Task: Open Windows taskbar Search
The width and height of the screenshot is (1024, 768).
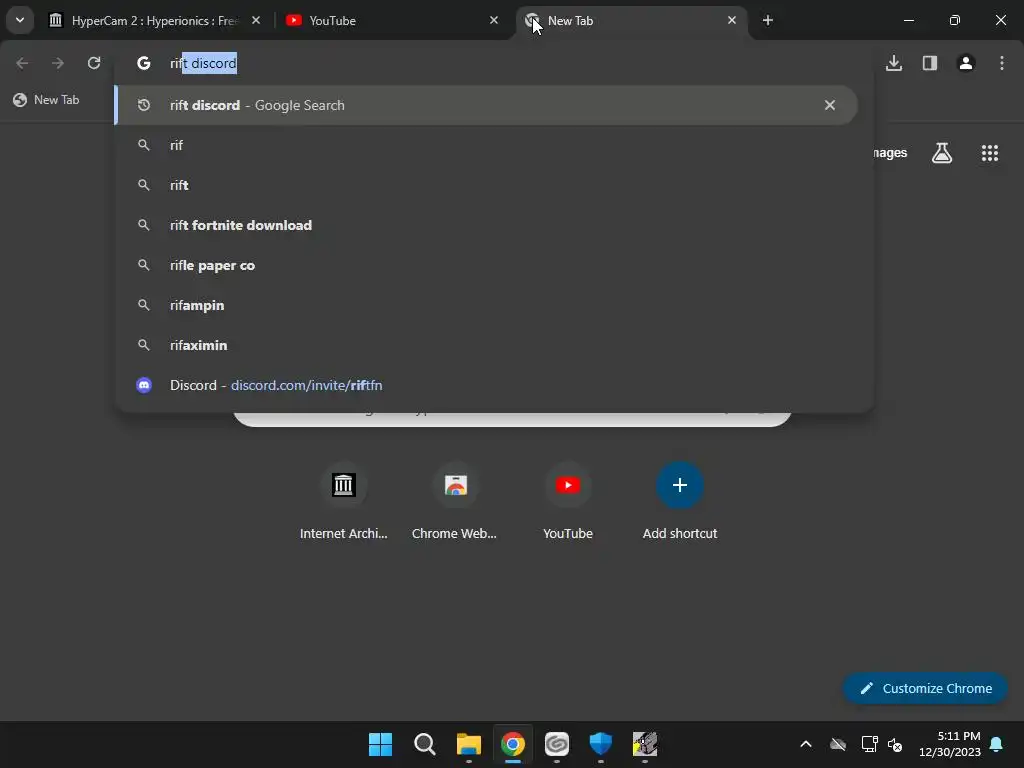Action: point(424,744)
